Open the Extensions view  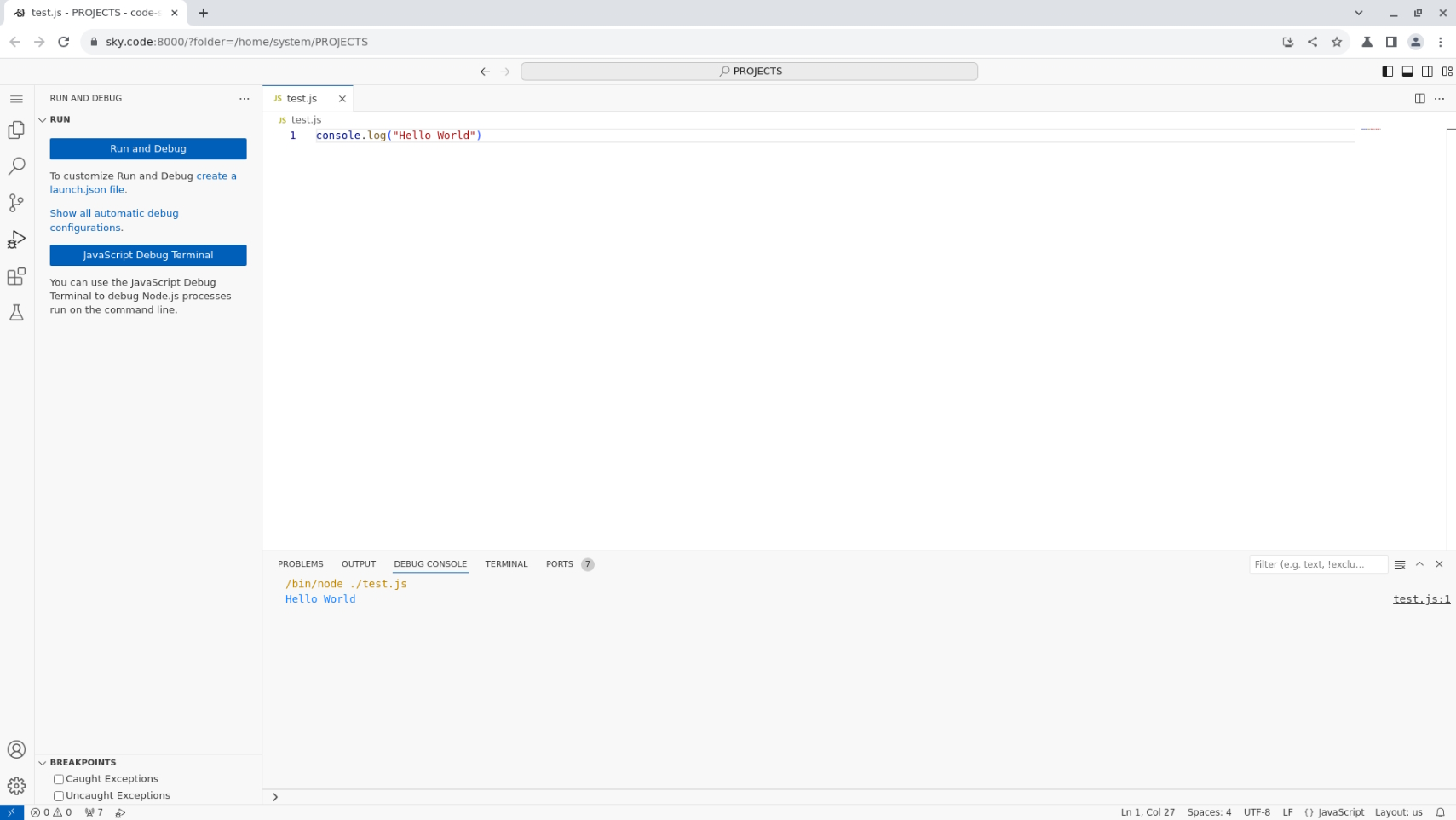coord(16,276)
